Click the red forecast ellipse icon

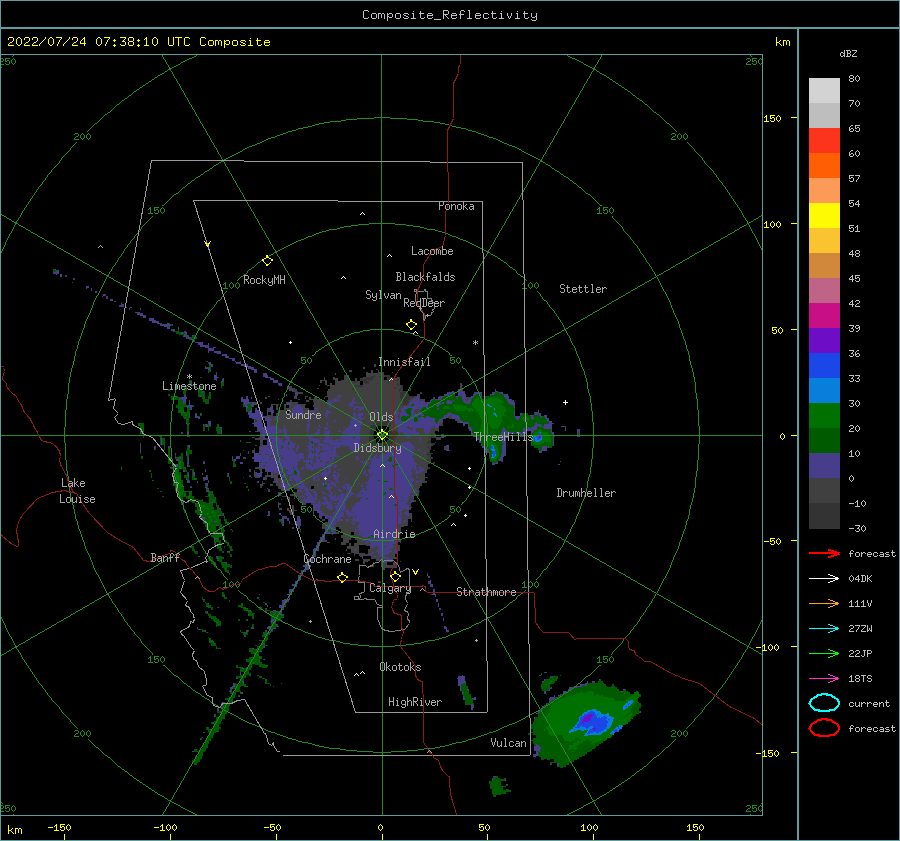pos(824,728)
